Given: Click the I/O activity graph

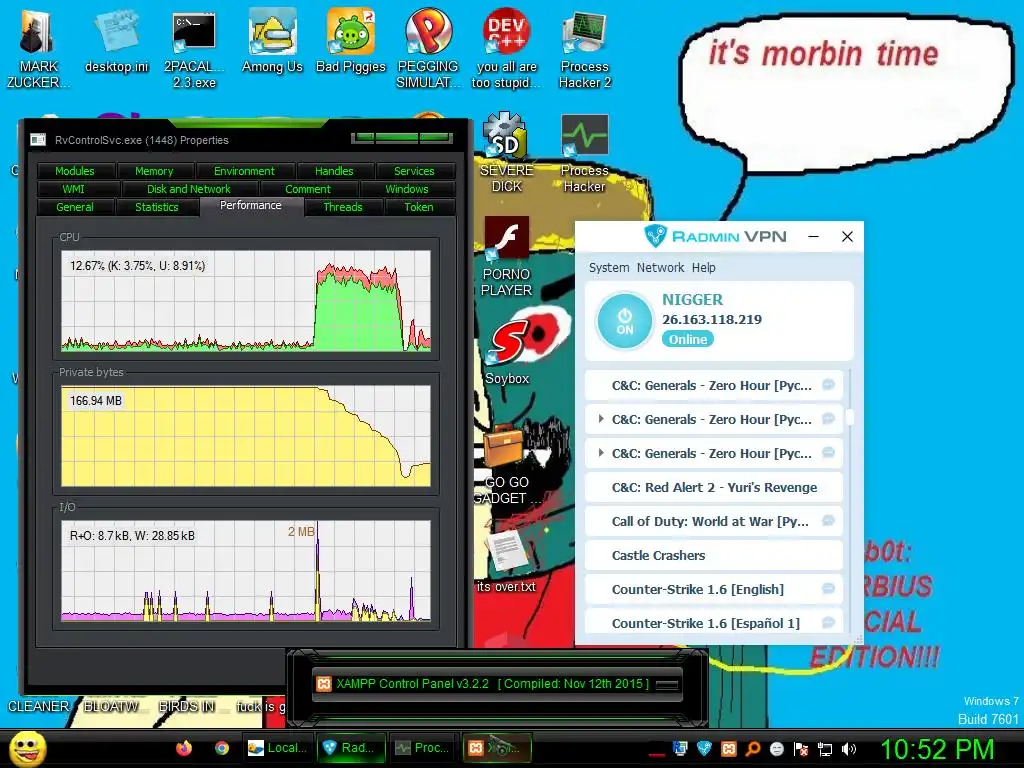Looking at the screenshot, I should point(246,571).
